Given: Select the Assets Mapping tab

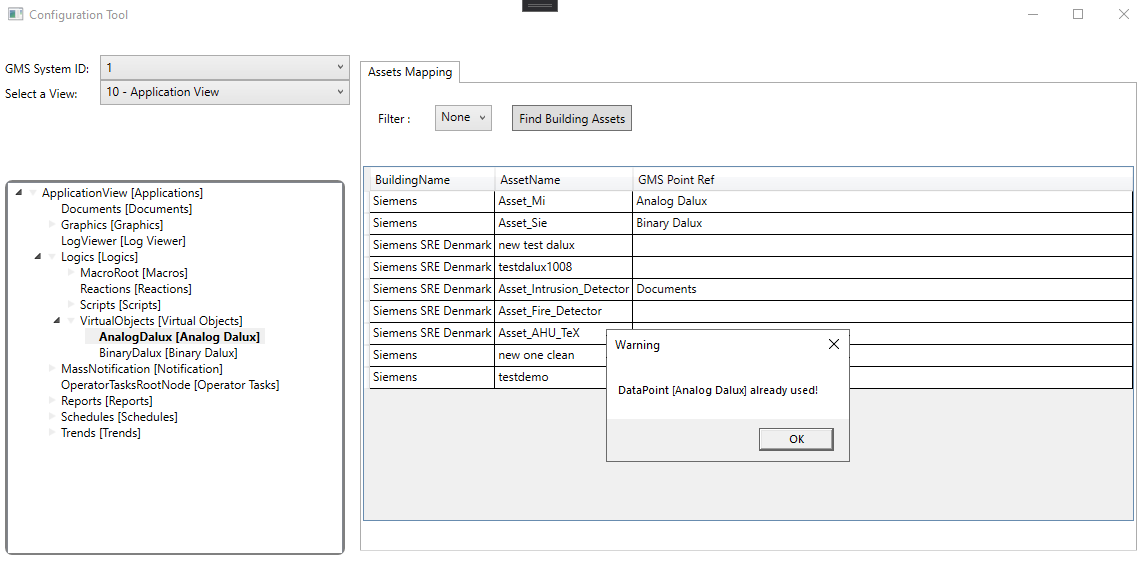Looking at the screenshot, I should pos(410,72).
